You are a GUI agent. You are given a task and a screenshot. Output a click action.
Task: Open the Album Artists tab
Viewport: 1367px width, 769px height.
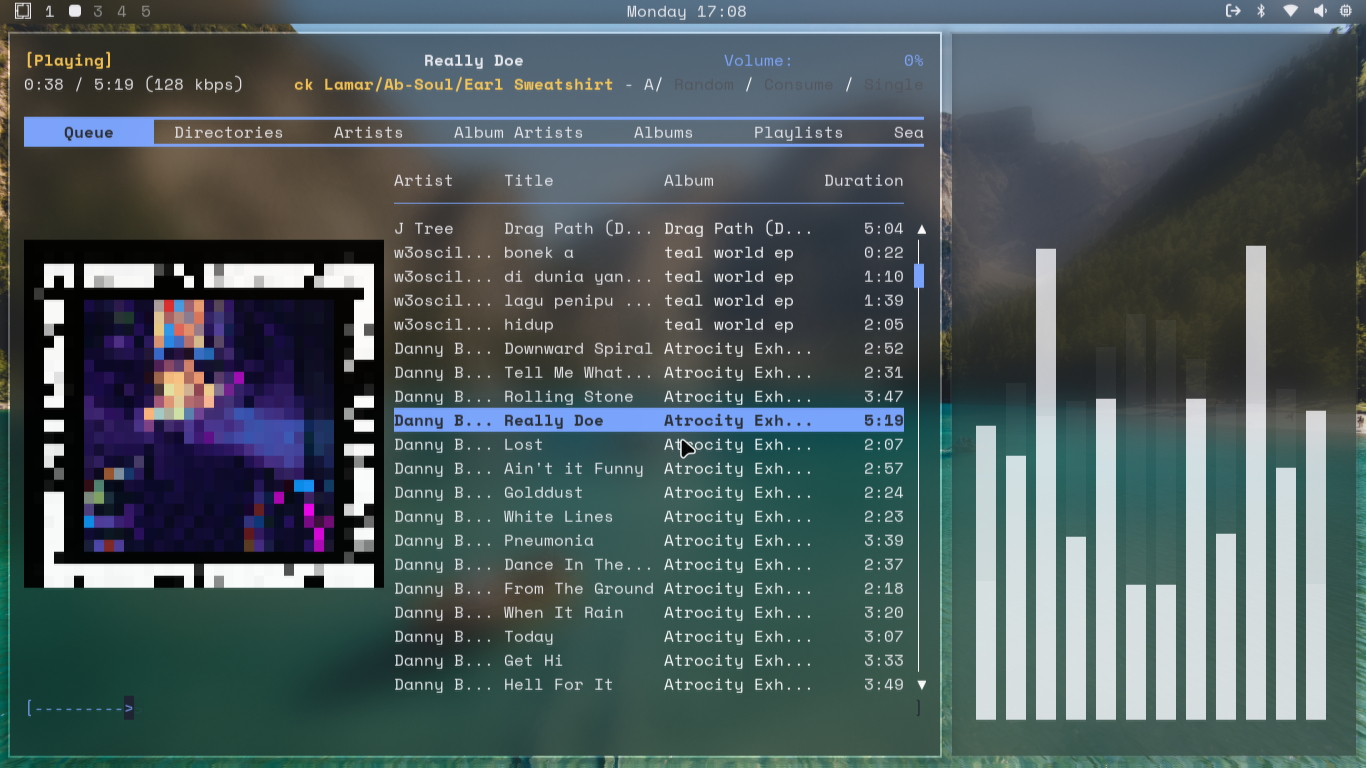pos(519,133)
